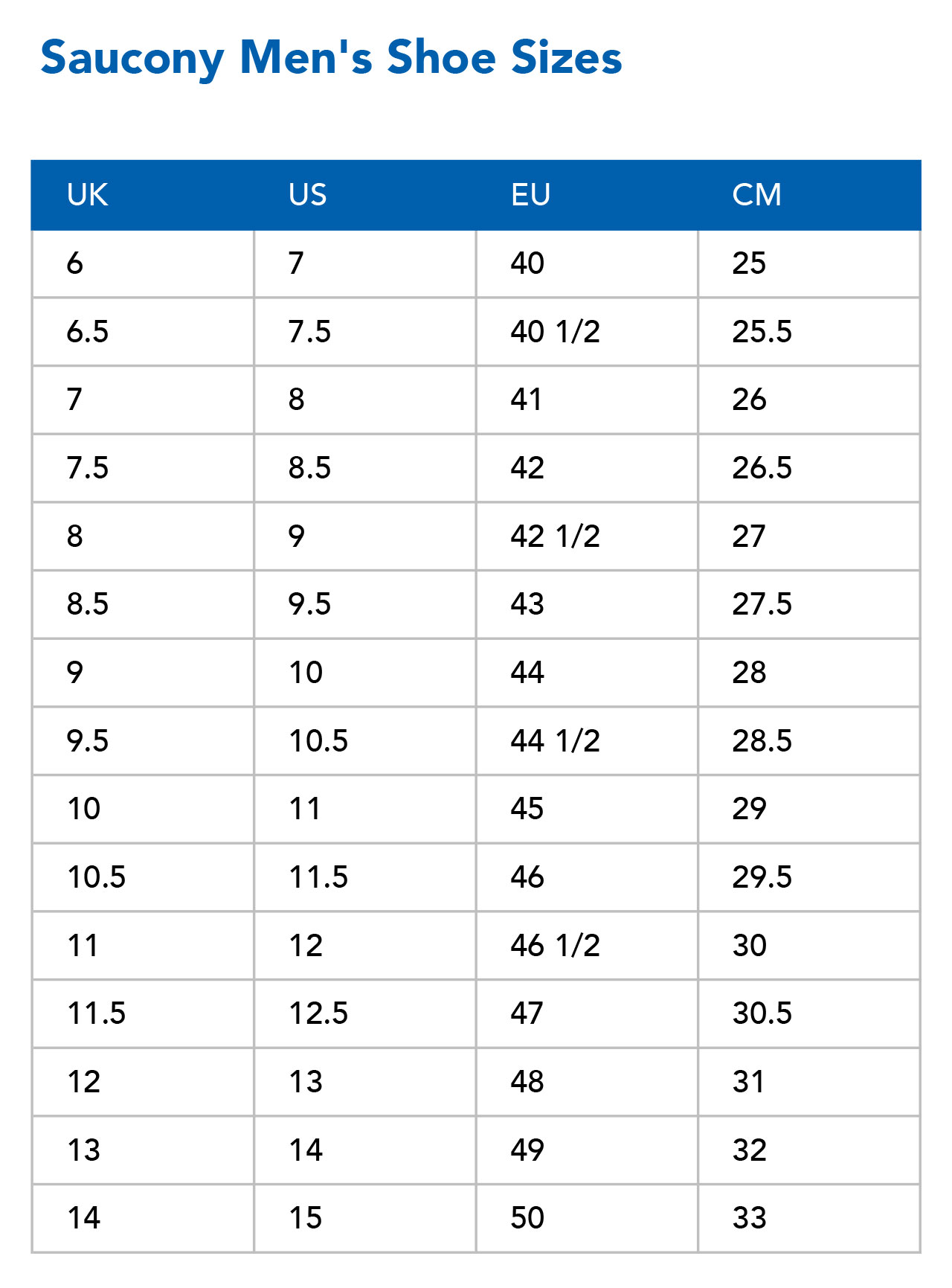Select the US size 12.5 cell
Viewport: 952px width, 1288px height.
coord(365,1013)
